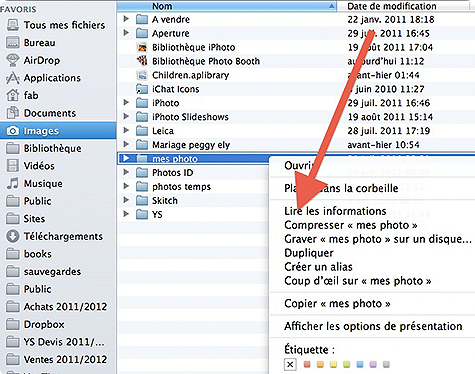Screen dimensions: 475x374
Task: Open AirDrop from the sidebar
Action: click(33, 60)
